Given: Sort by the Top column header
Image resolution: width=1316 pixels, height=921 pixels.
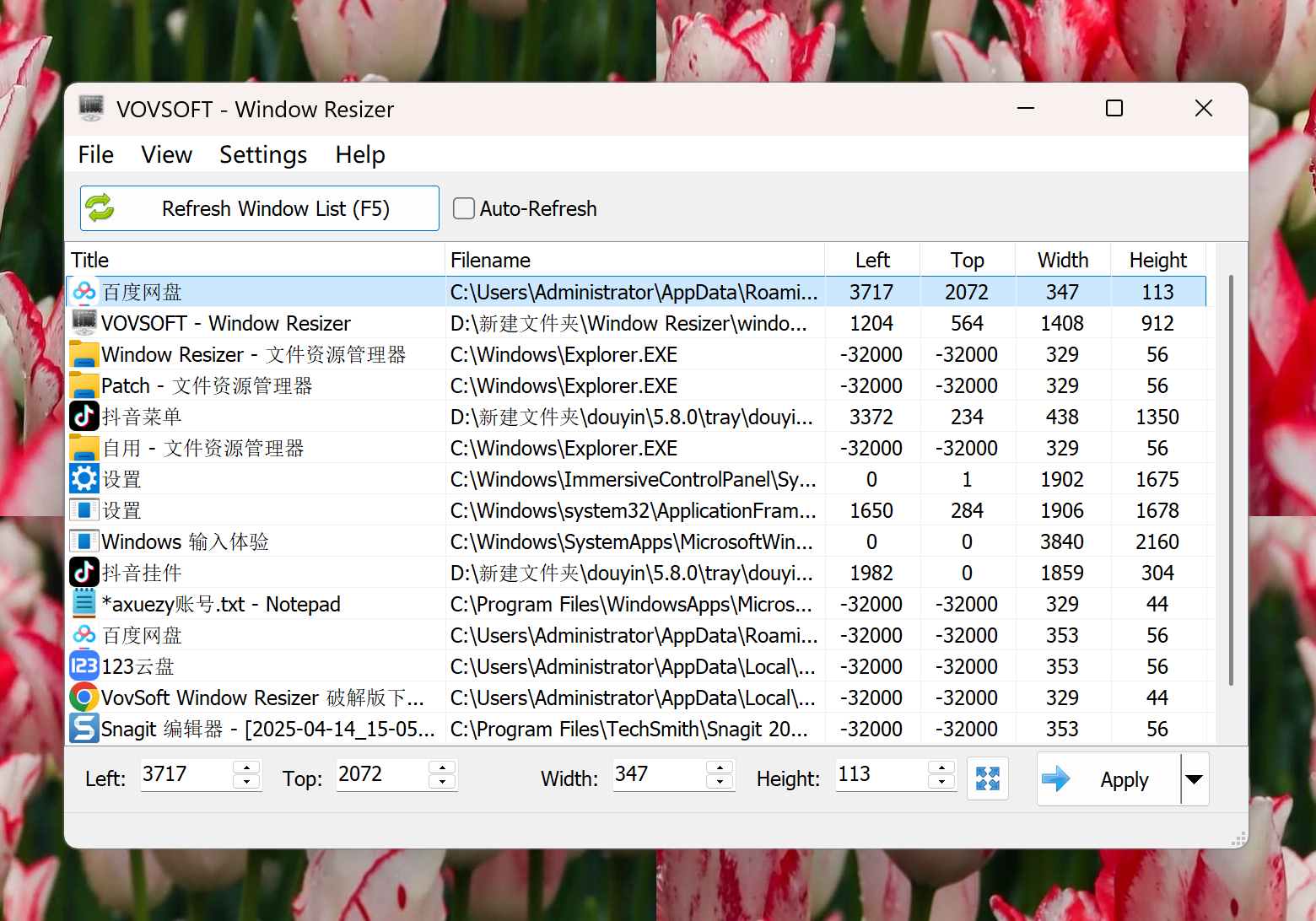Looking at the screenshot, I should pos(968,260).
